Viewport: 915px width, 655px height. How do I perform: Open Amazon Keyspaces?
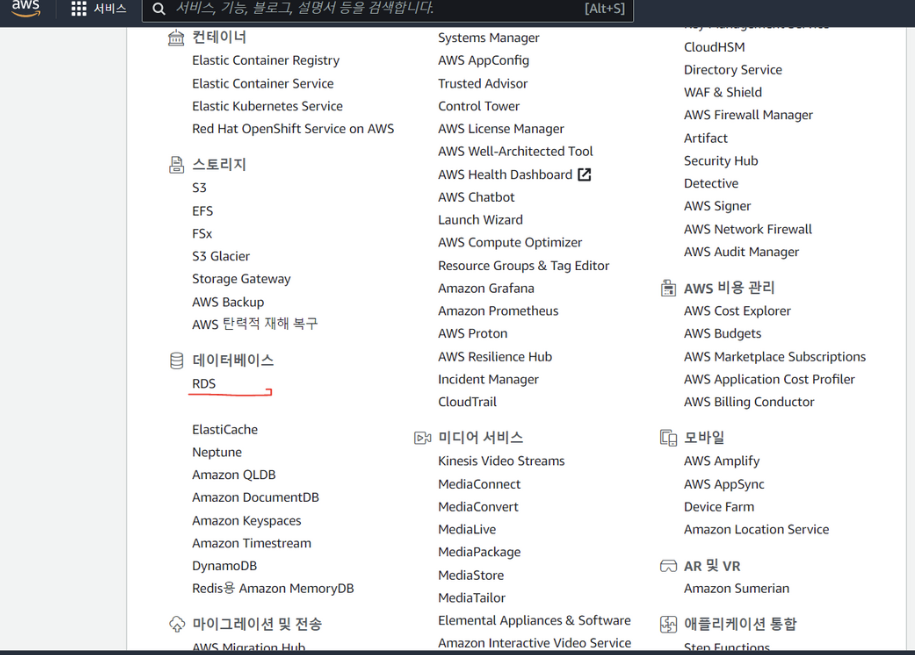click(246, 521)
